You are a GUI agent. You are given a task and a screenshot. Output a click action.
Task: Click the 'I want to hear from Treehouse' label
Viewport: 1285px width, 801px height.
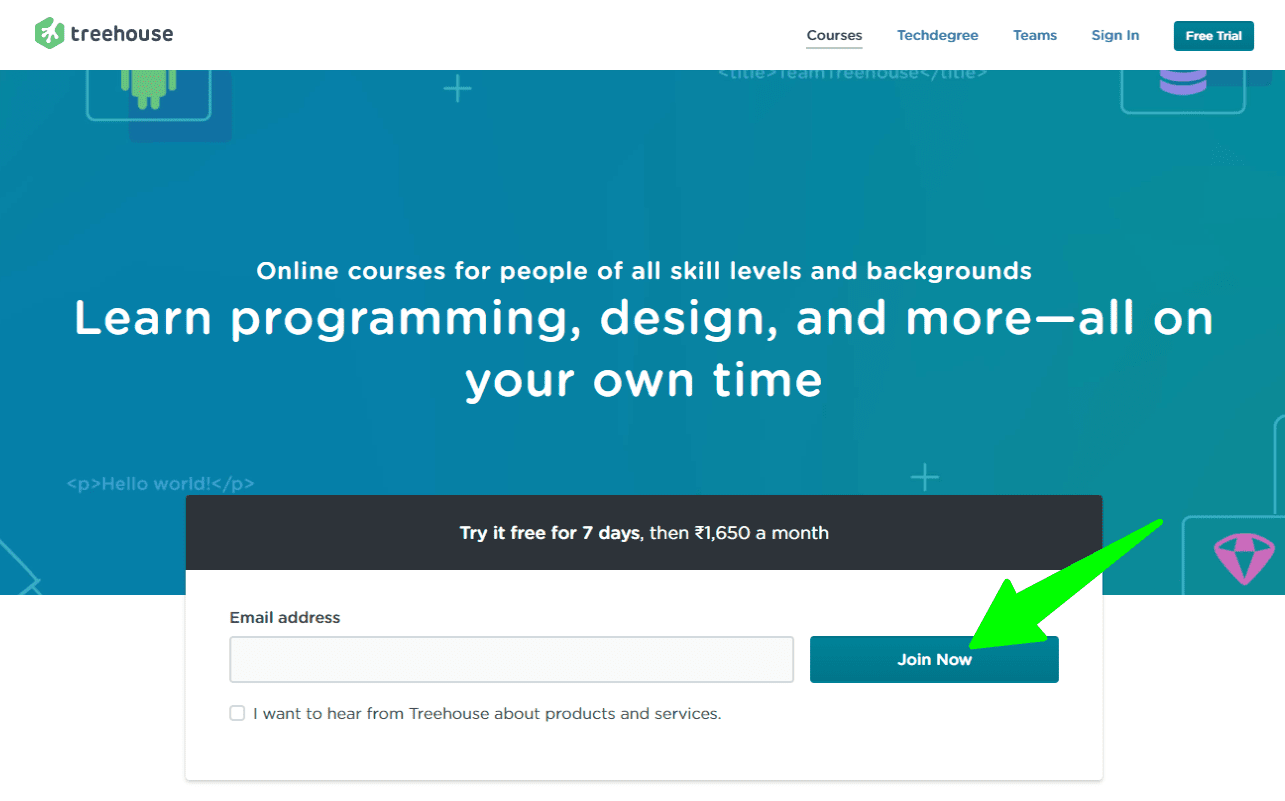pos(486,714)
